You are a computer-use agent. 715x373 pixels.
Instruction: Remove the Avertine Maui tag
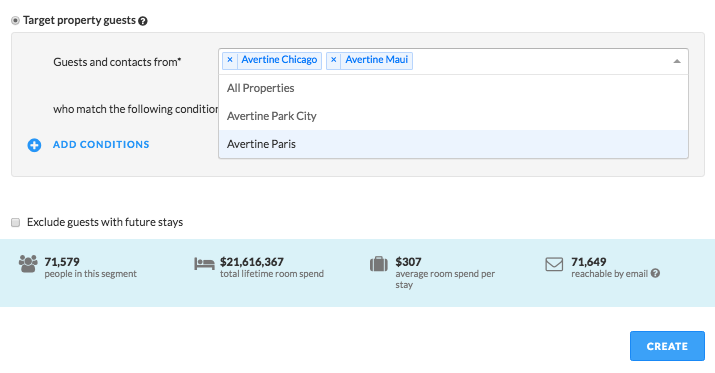334,60
